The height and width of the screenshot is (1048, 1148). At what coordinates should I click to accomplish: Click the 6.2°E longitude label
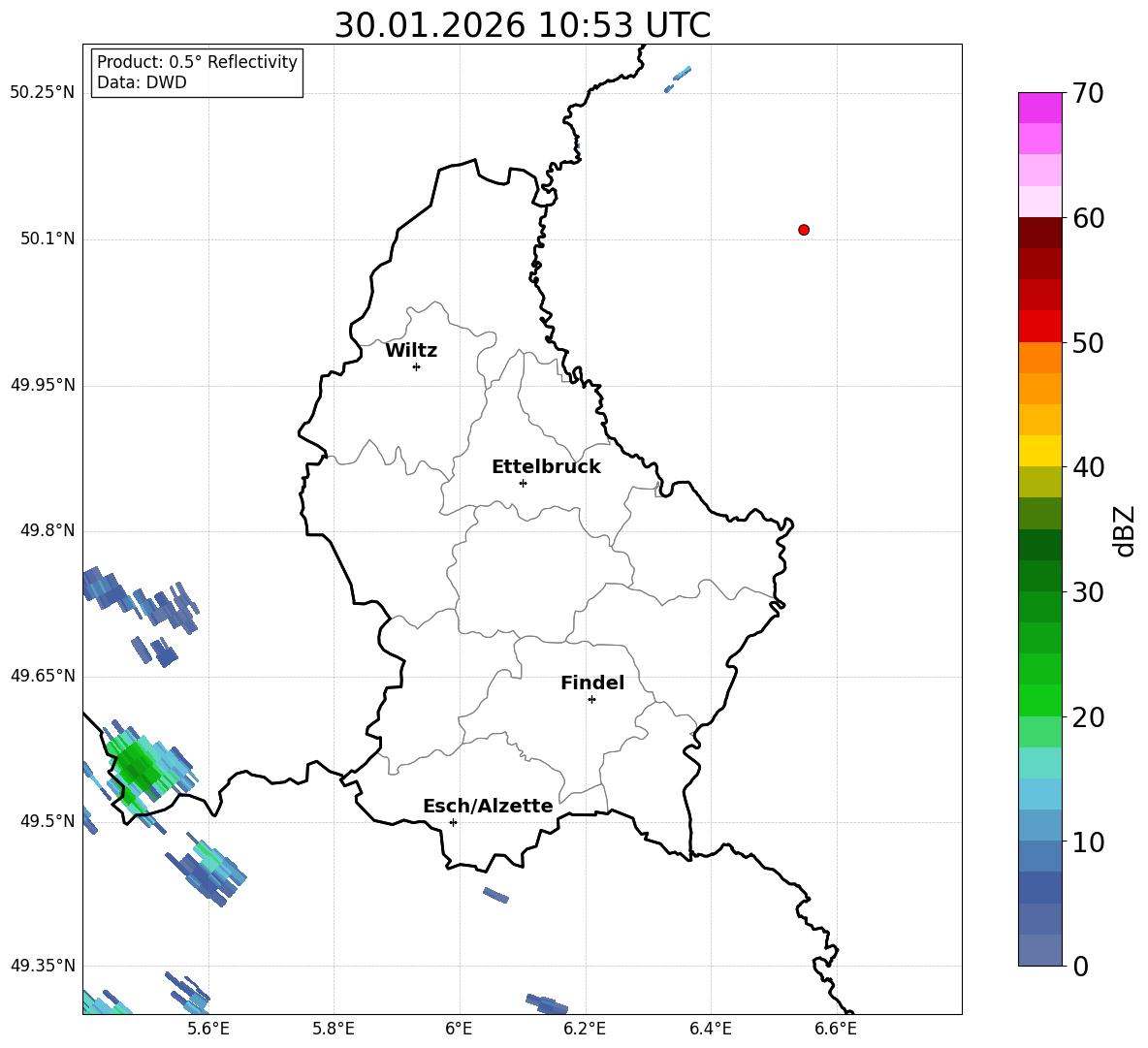pos(585,1029)
